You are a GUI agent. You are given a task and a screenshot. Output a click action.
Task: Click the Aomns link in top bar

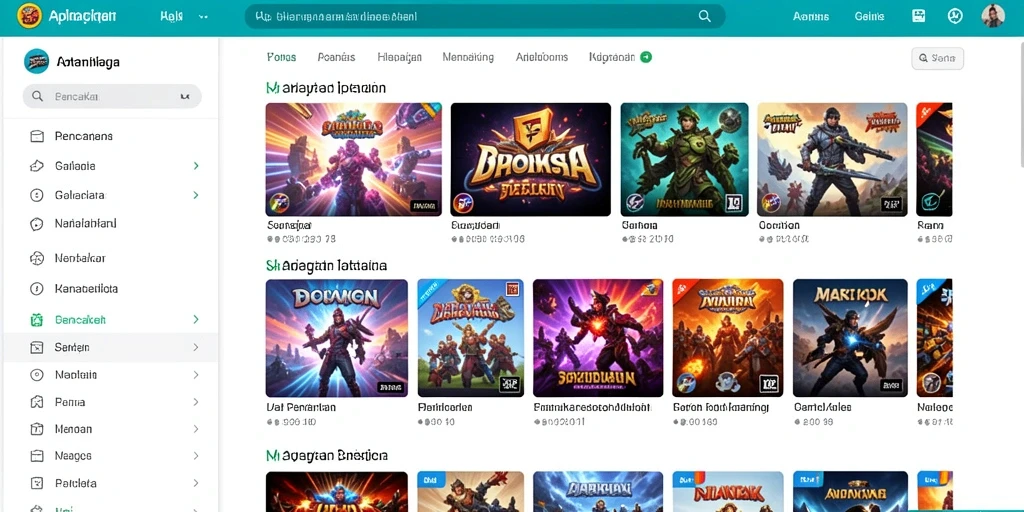(811, 16)
